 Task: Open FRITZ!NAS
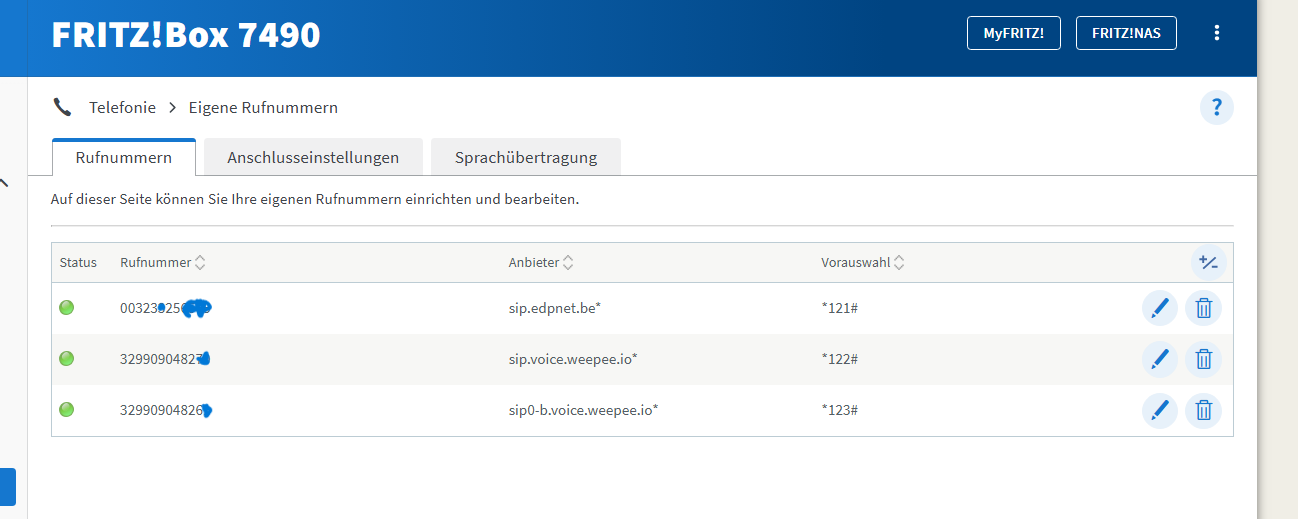(1126, 33)
